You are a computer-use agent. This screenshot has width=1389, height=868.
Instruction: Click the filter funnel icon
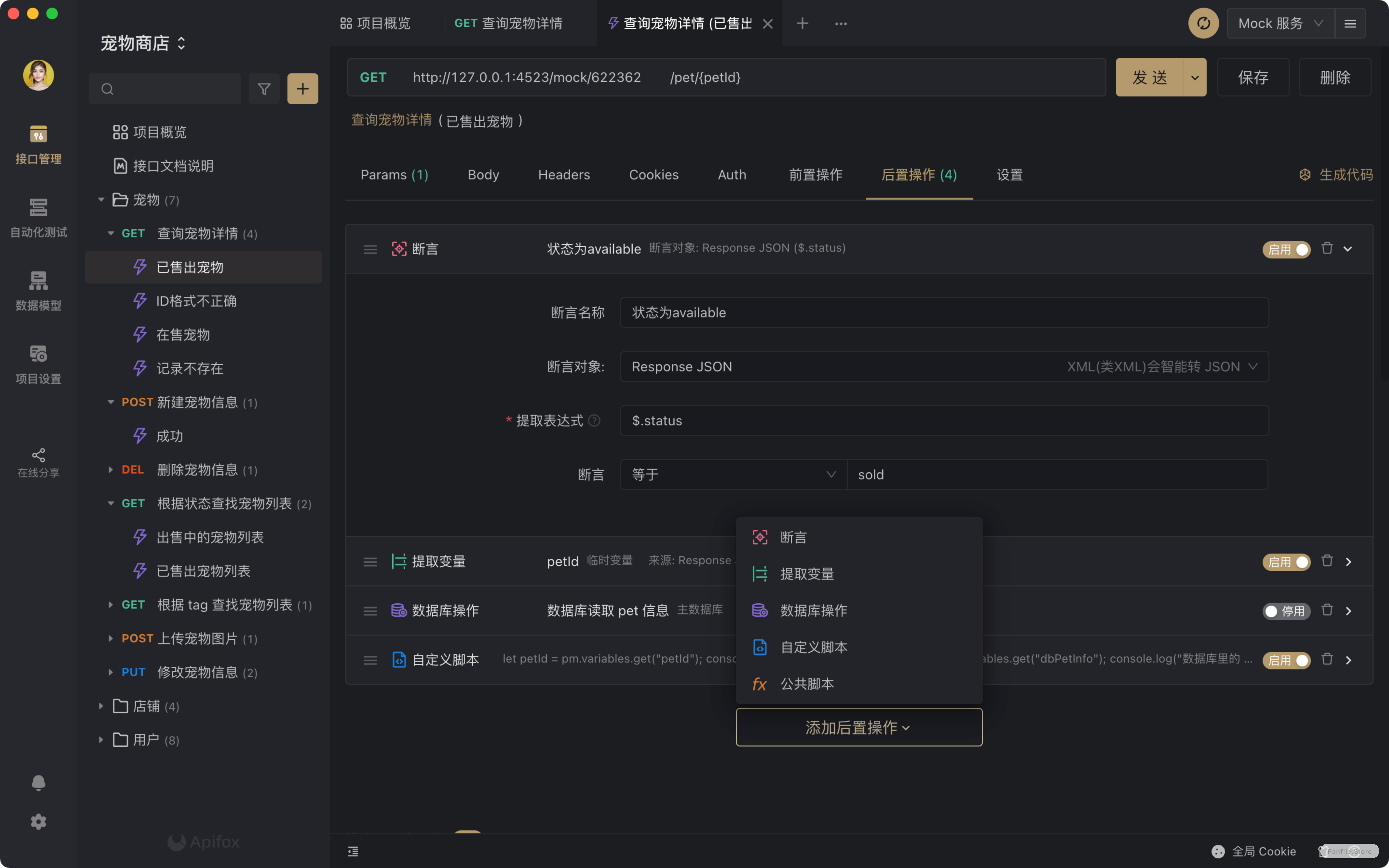264,88
